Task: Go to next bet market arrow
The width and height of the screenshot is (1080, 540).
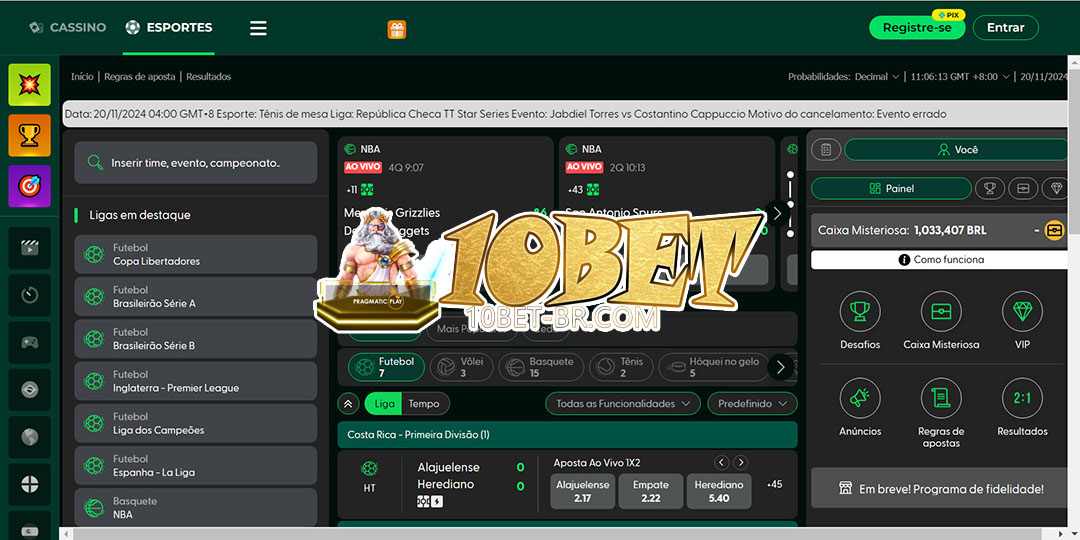Action: click(x=740, y=463)
